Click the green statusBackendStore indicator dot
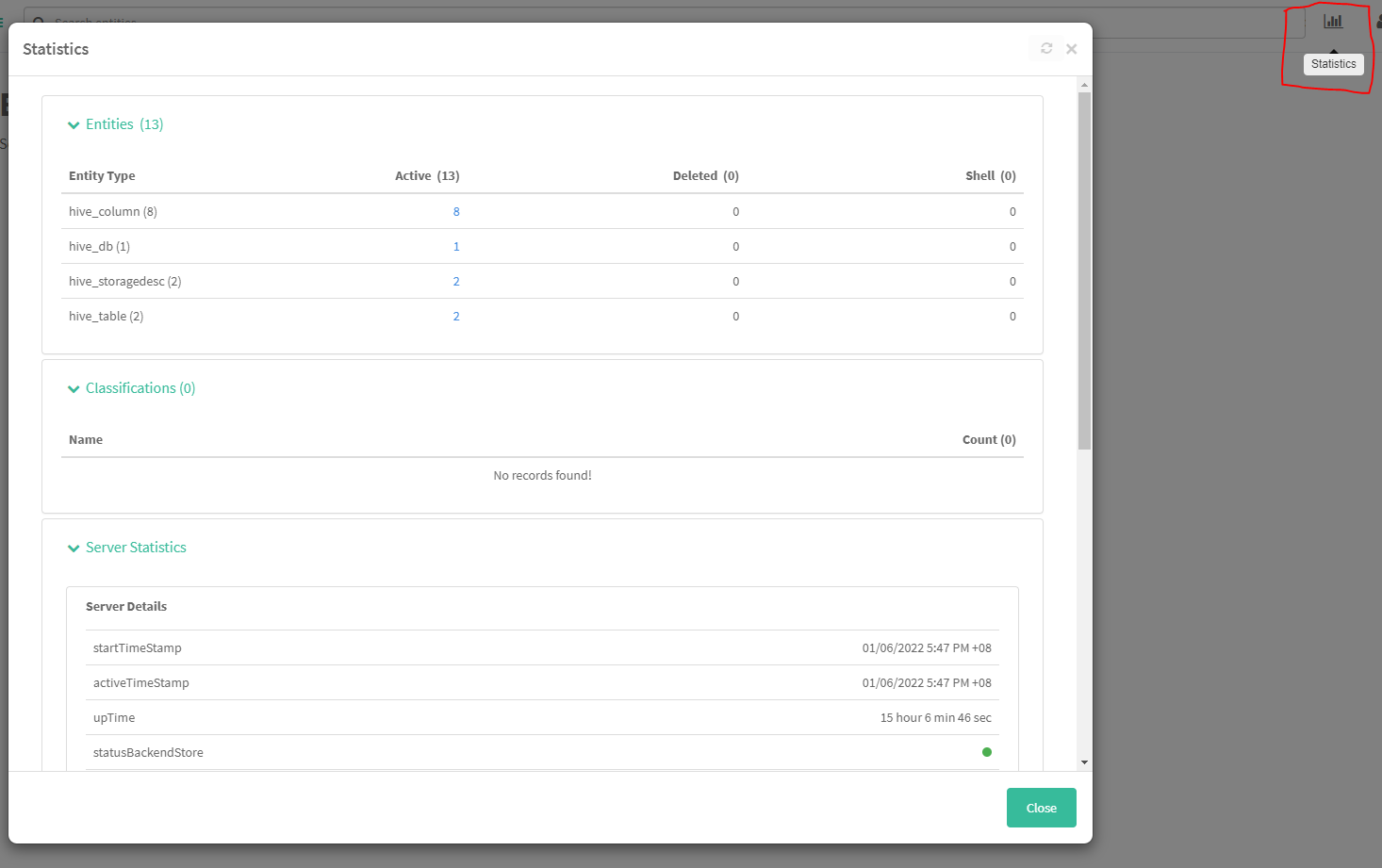The image size is (1382, 868). point(987,752)
